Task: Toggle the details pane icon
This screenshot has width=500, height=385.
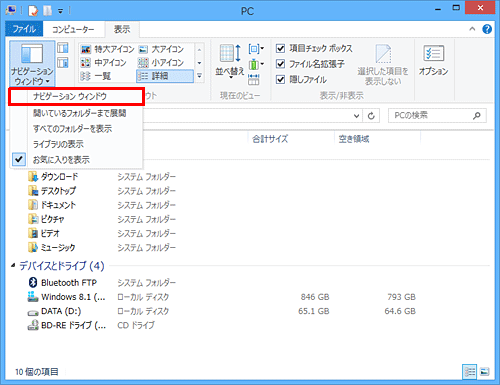Action: (x=63, y=63)
